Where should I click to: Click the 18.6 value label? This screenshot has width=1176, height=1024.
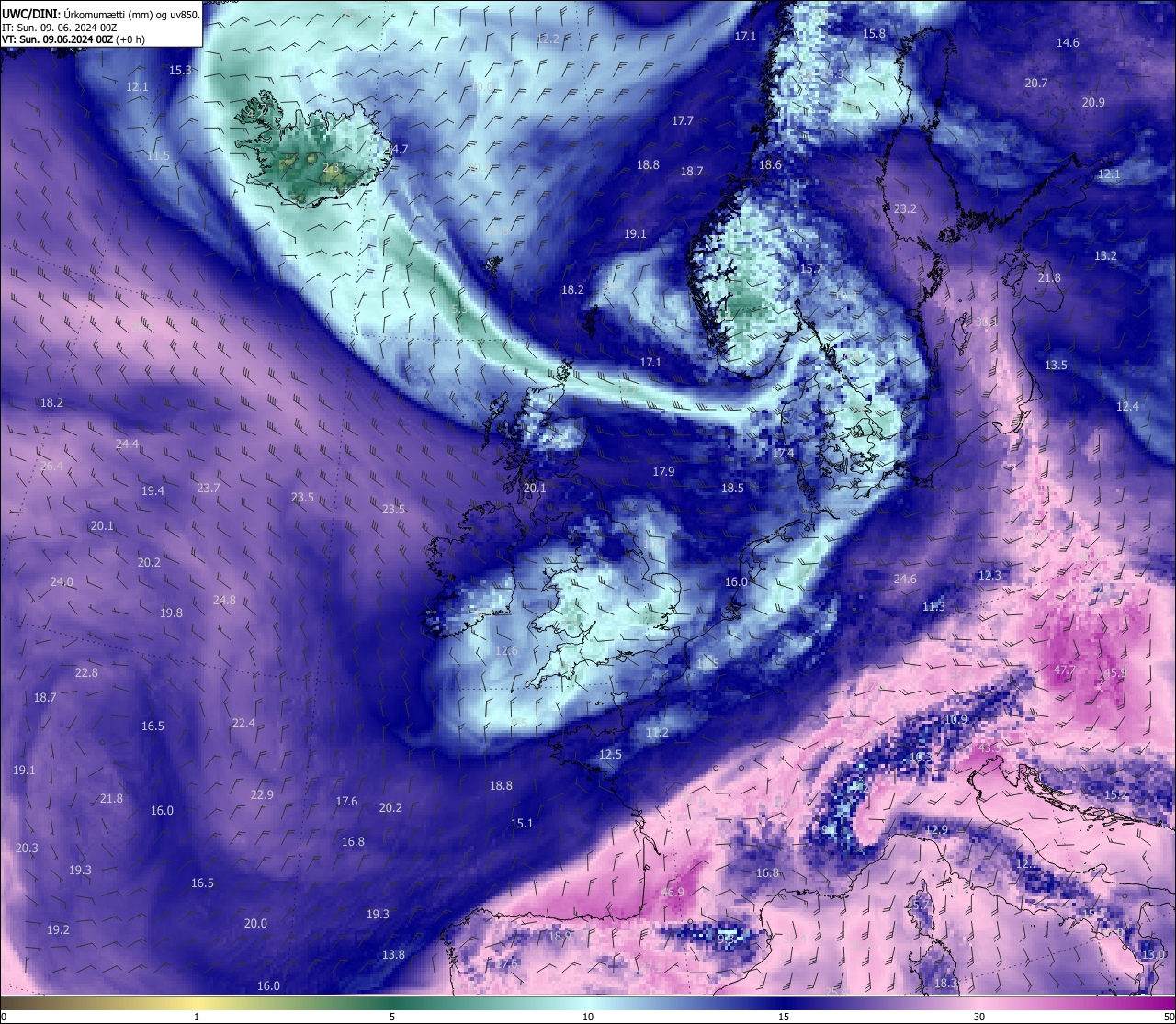(770, 164)
